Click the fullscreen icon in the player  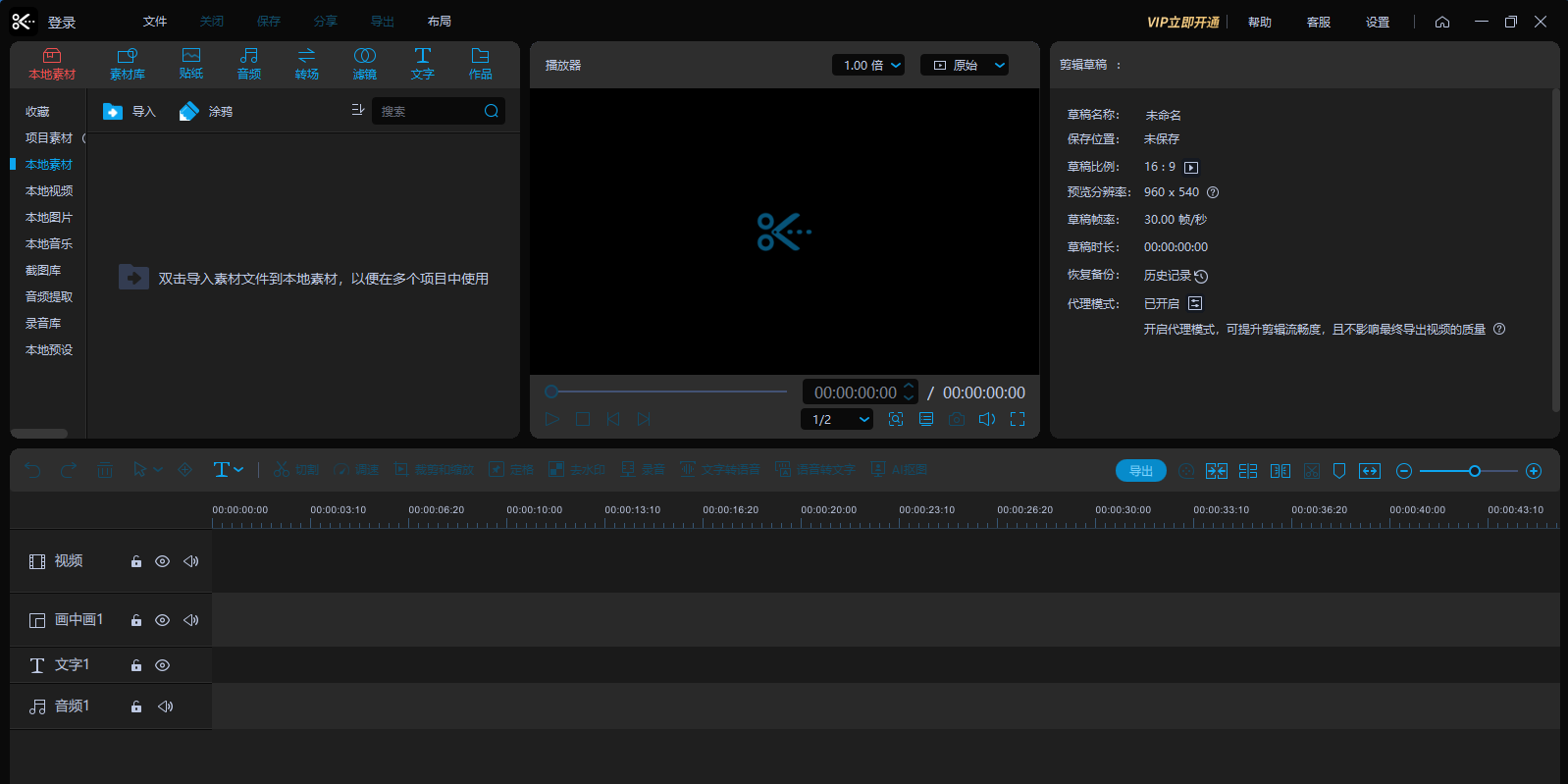click(1018, 419)
